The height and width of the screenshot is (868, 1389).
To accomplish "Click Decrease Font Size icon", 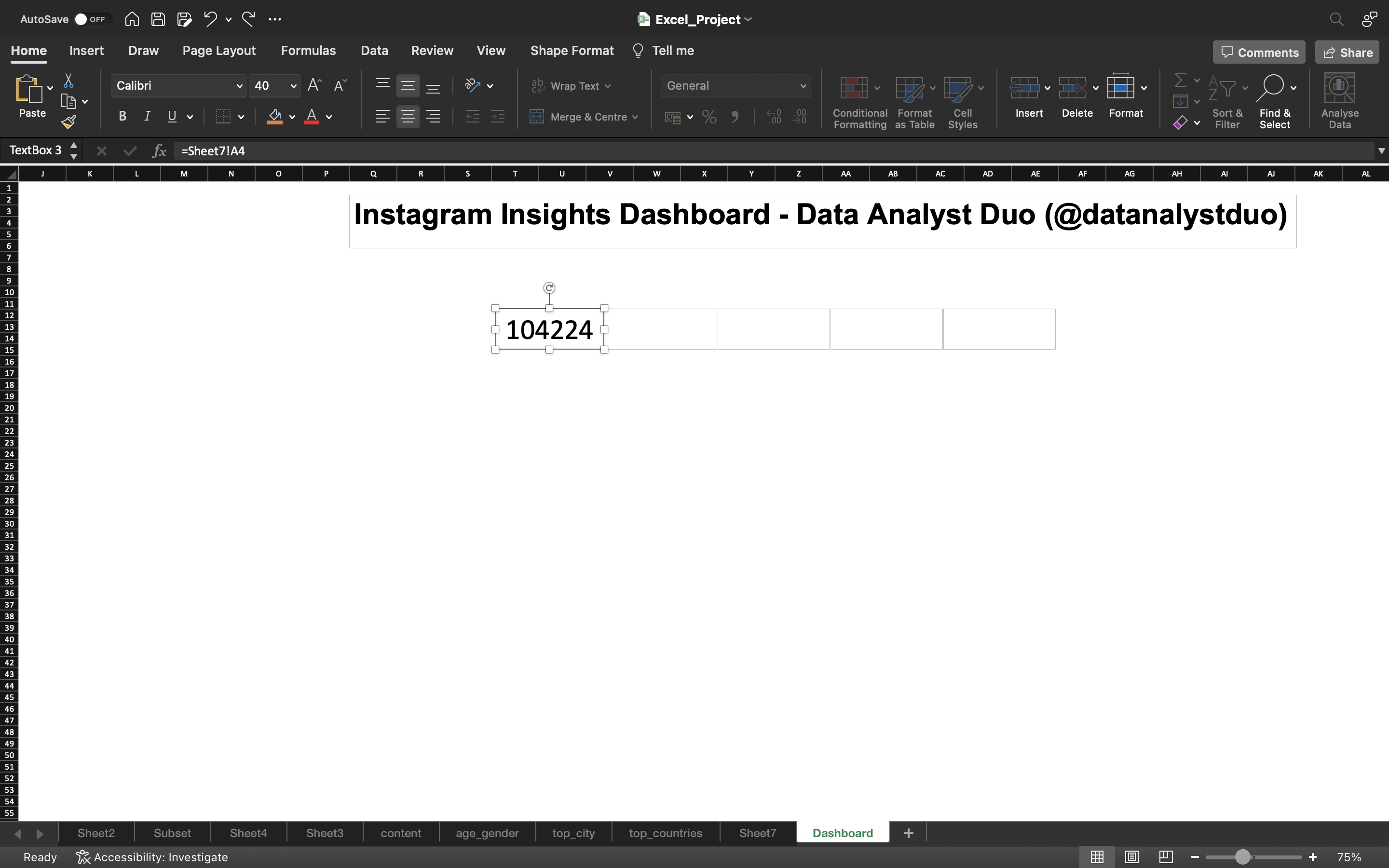I will click(x=340, y=85).
